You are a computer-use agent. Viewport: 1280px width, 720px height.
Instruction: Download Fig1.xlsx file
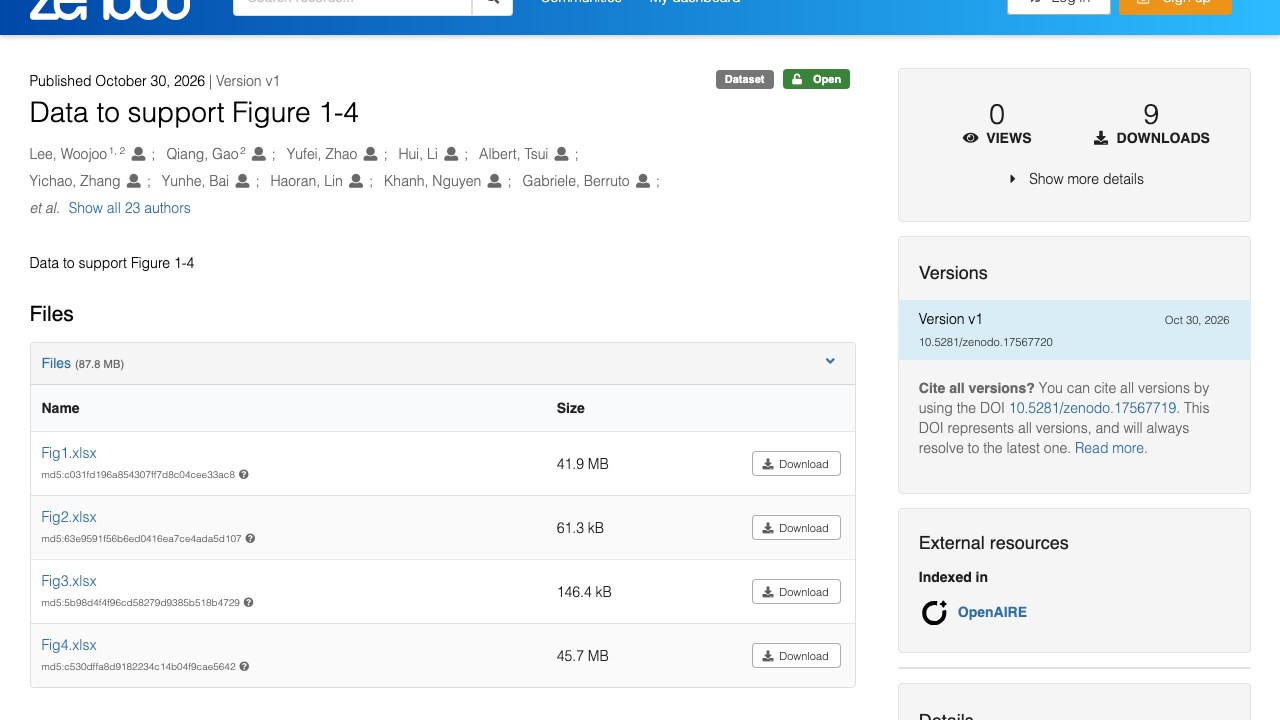click(796, 464)
